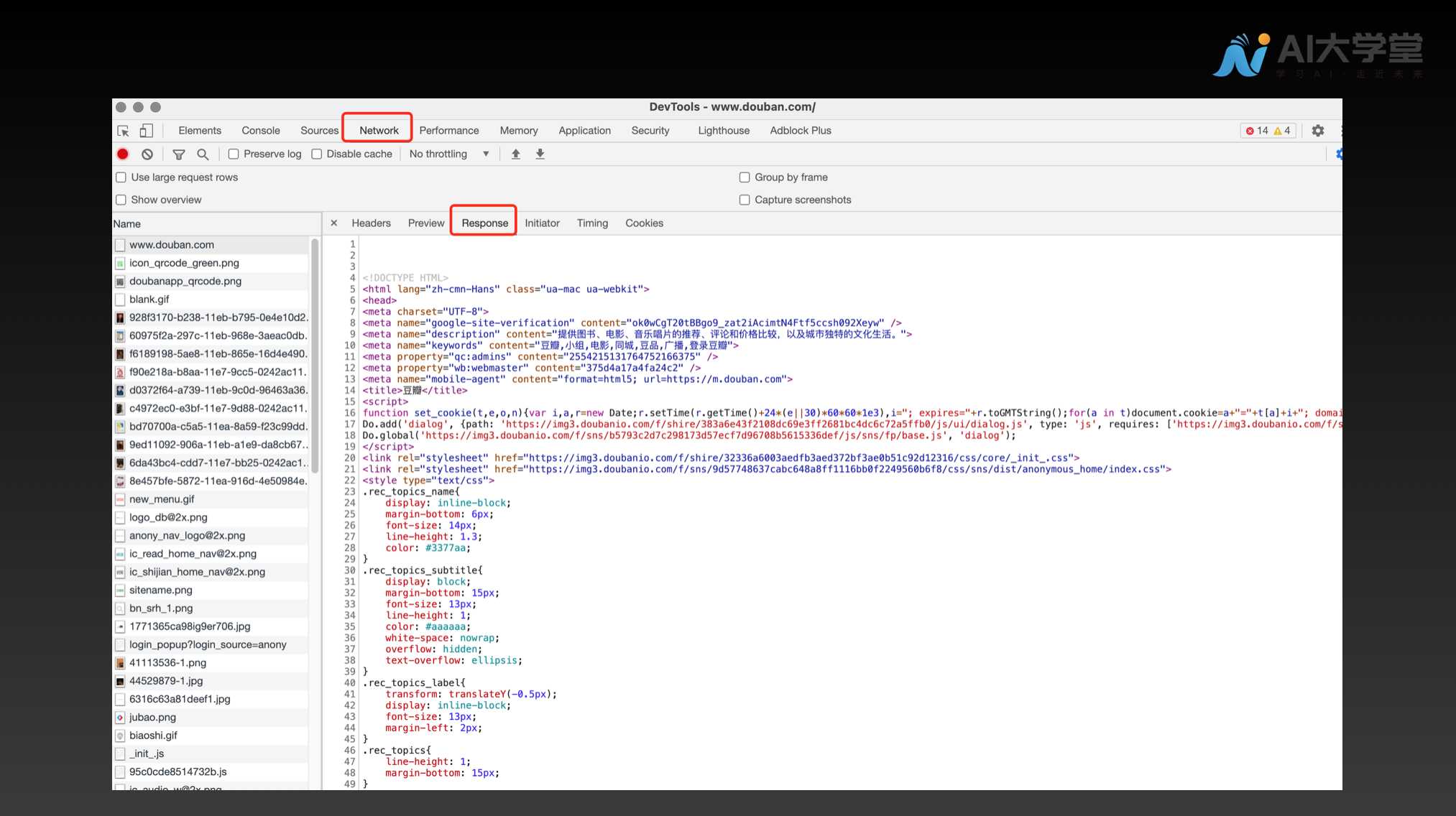
Task: Select the blank.gif request
Action: (x=211, y=300)
